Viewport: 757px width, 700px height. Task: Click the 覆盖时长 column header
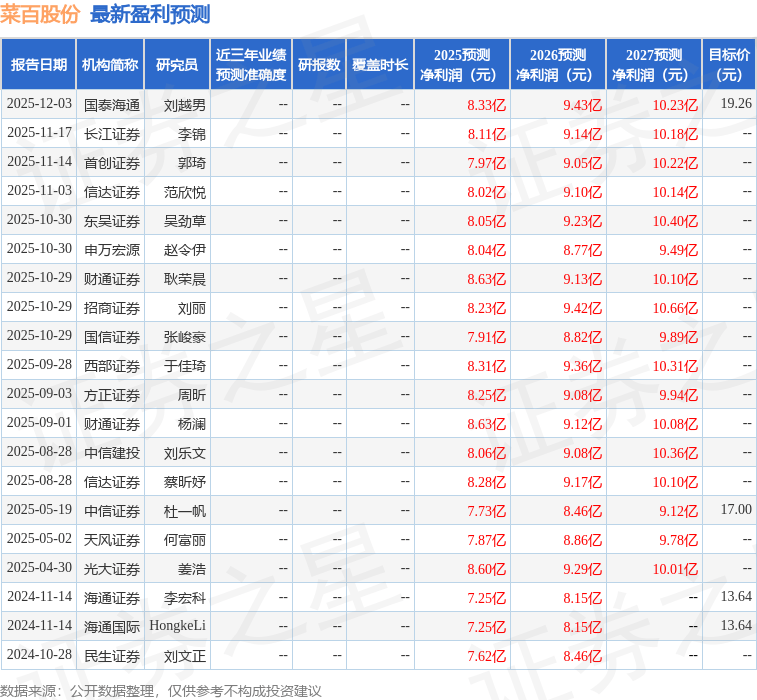(x=380, y=65)
